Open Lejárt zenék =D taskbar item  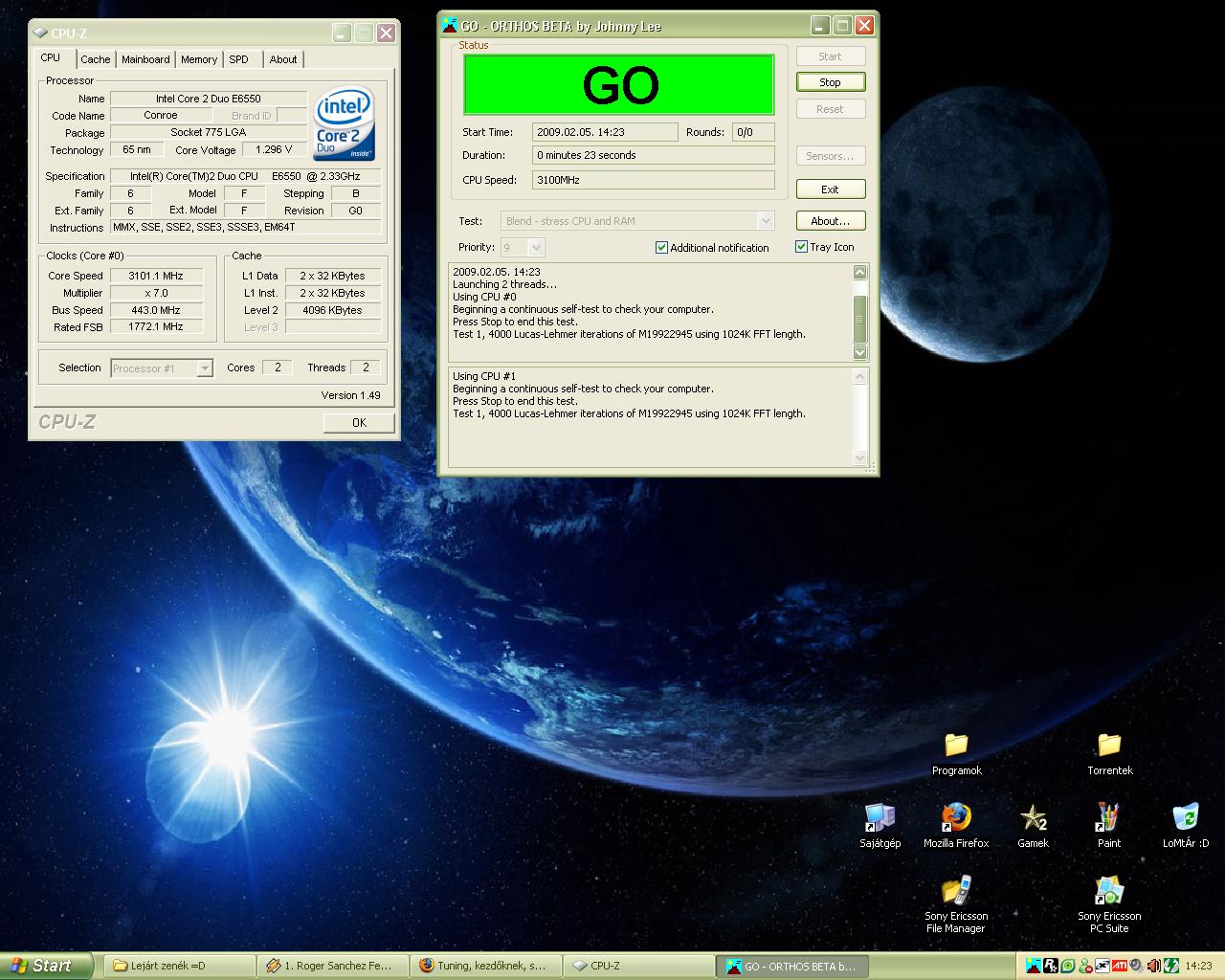point(179,966)
